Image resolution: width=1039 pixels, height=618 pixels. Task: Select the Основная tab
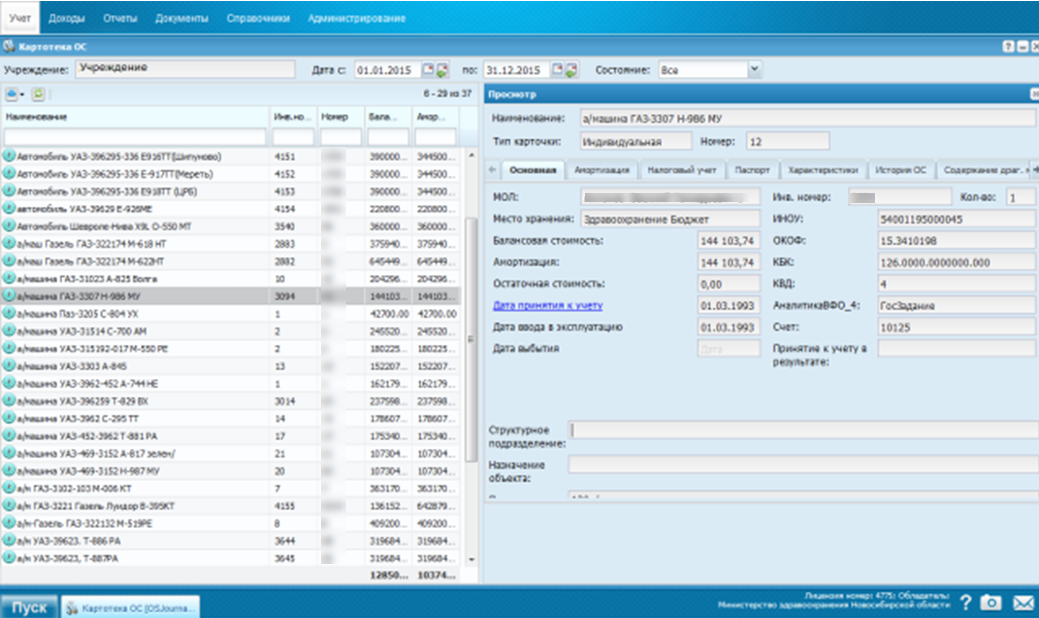coord(533,170)
